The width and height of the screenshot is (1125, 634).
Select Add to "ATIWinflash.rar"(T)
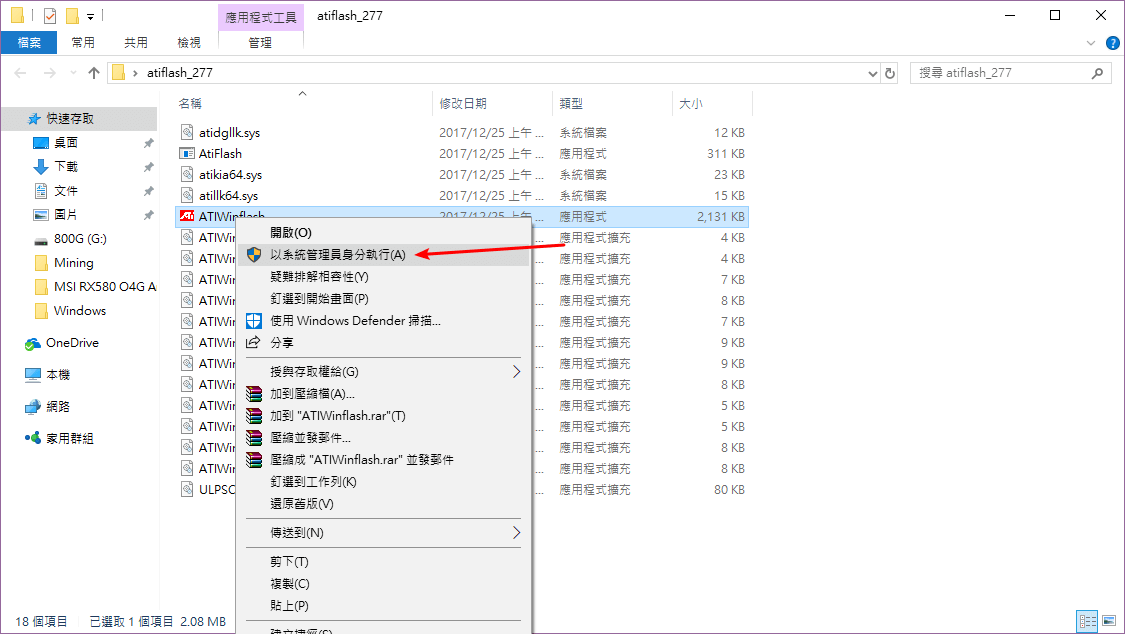385,416
